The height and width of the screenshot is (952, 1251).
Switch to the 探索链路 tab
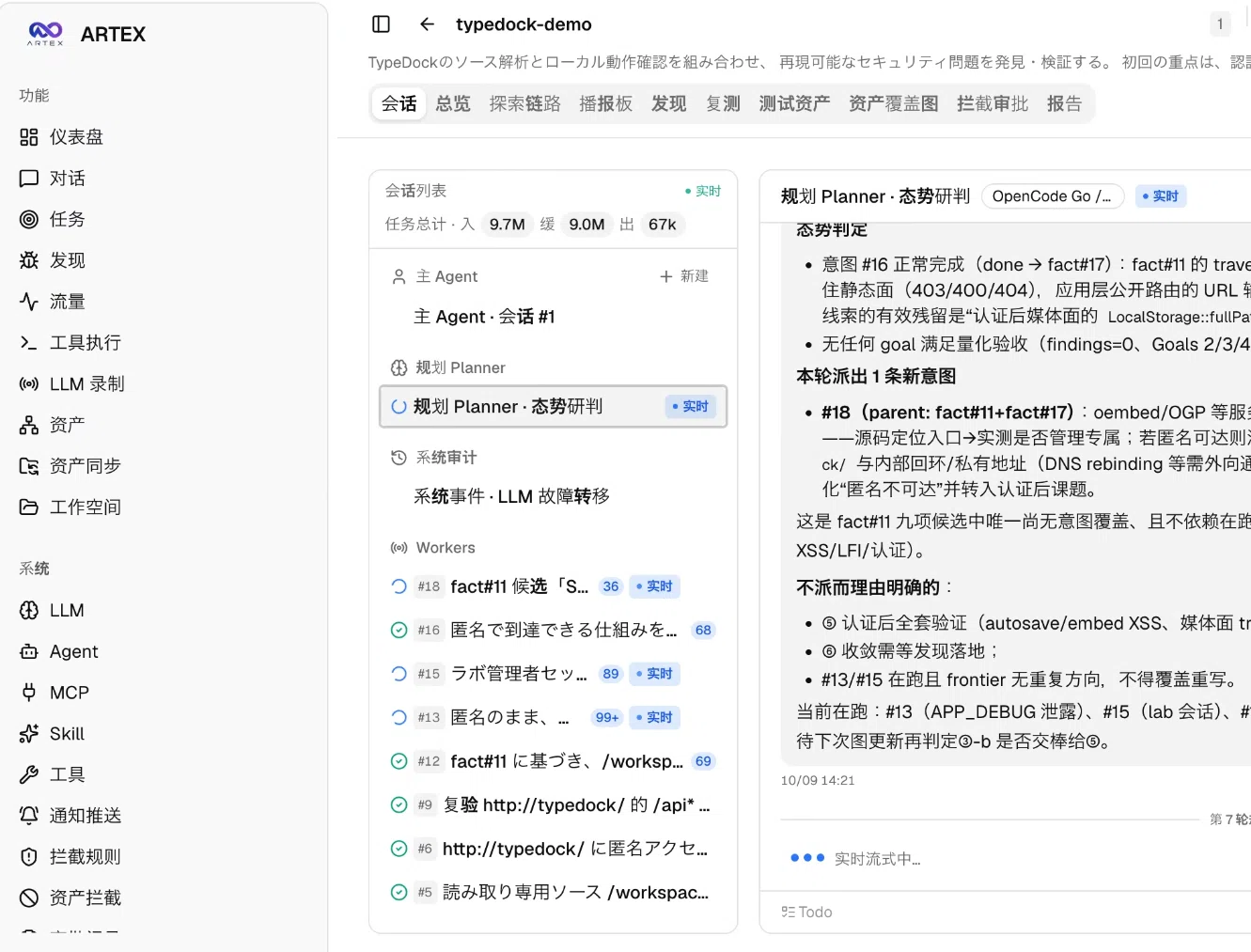524,103
